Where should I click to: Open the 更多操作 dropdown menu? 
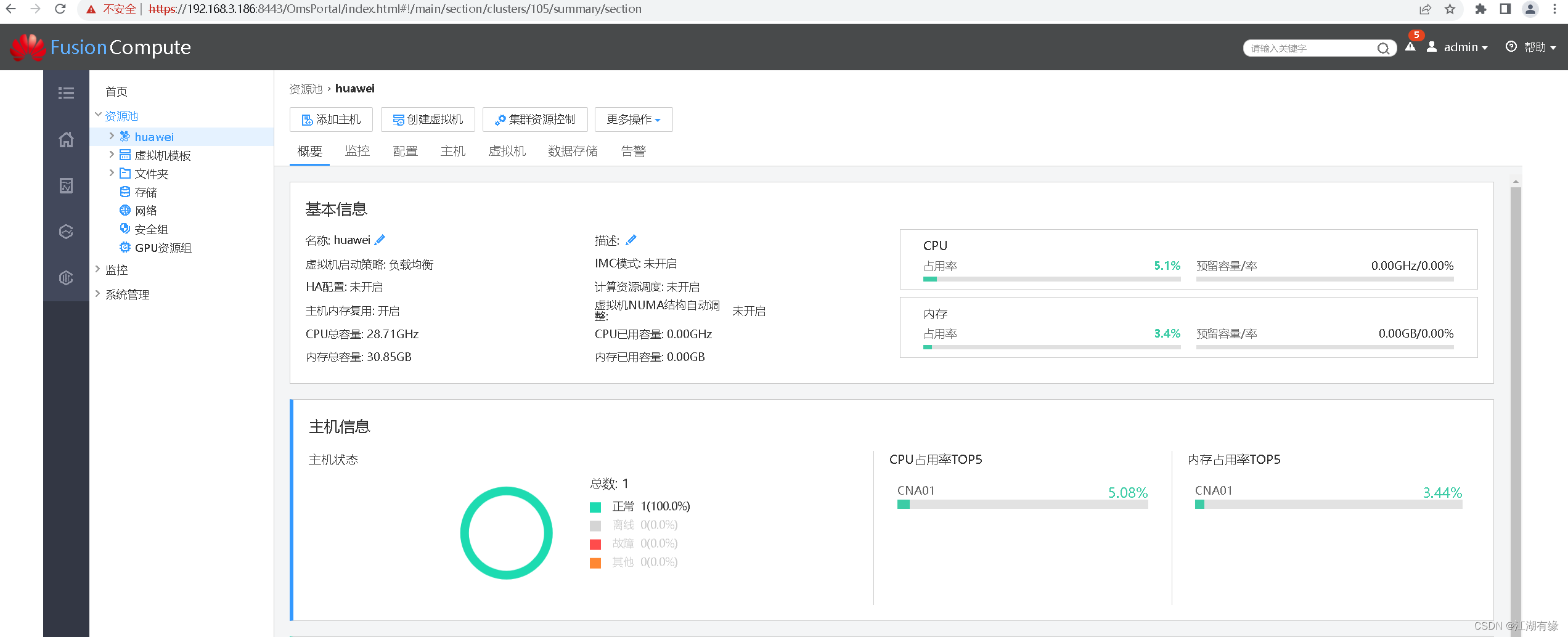(634, 120)
